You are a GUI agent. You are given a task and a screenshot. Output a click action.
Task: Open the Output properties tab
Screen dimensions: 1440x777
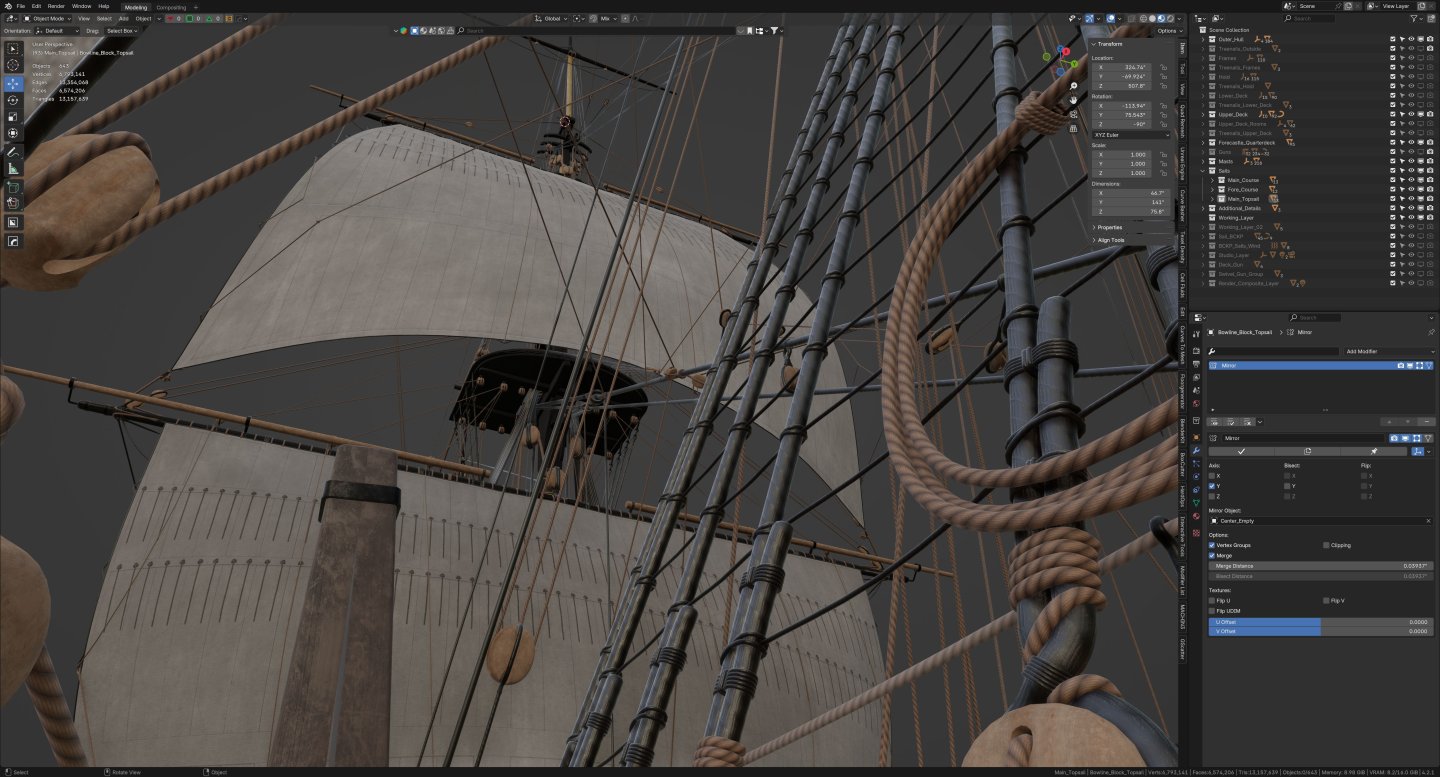[1196, 364]
